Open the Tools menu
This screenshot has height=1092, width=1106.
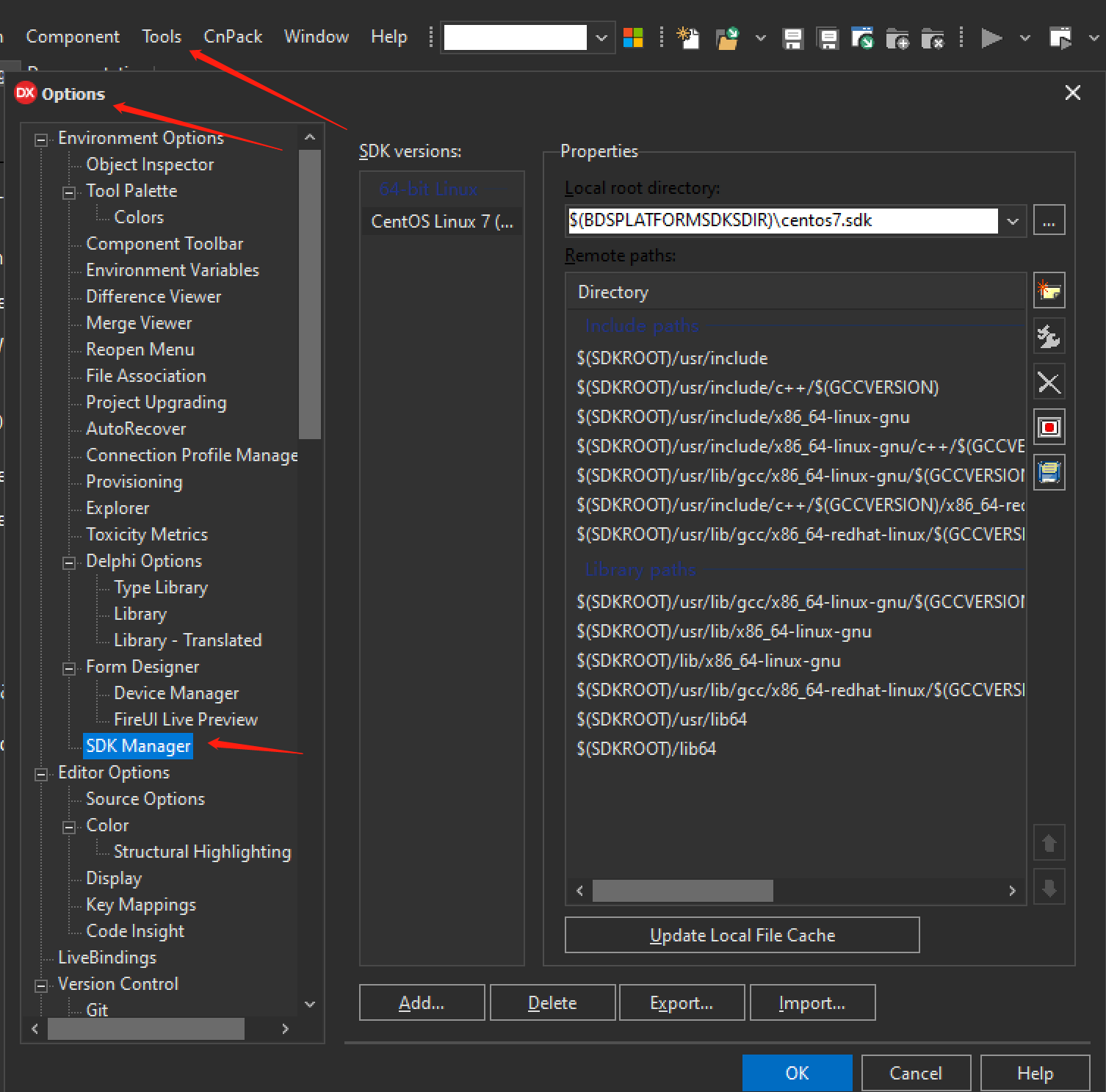tap(162, 37)
